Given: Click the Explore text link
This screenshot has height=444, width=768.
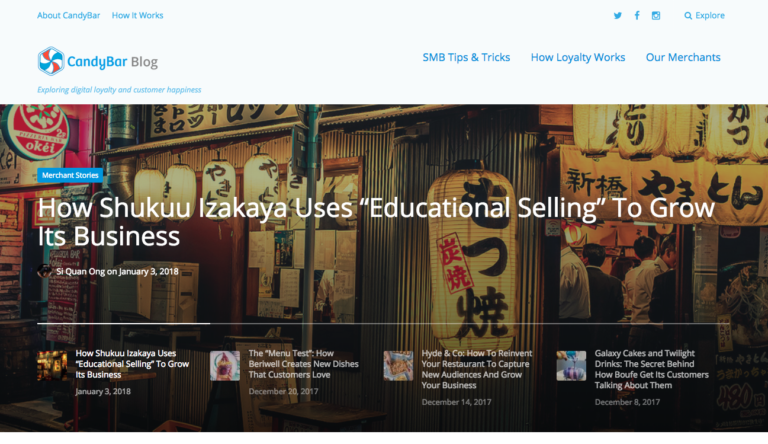Looking at the screenshot, I should tap(710, 16).
